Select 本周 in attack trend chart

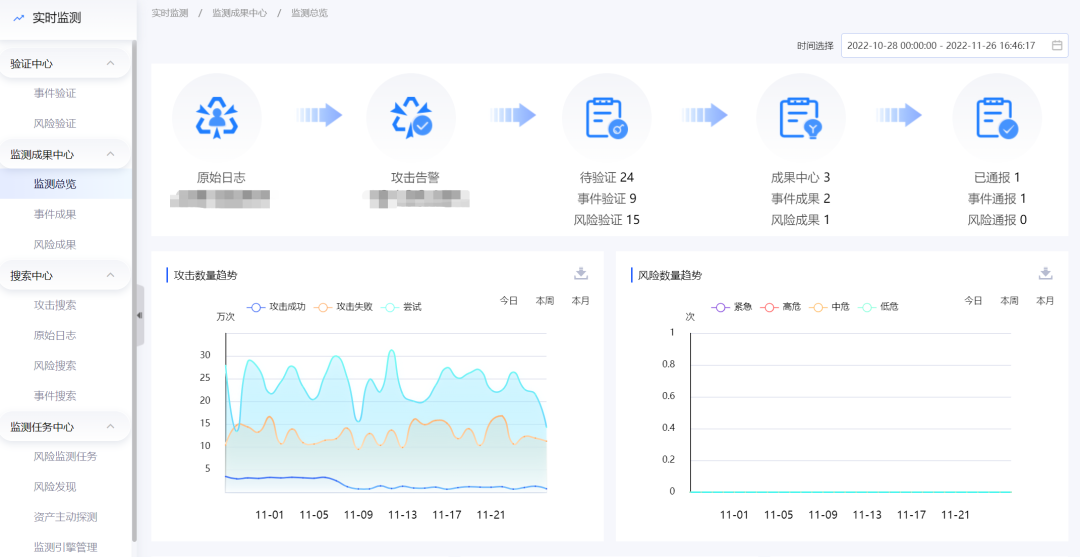coord(545,300)
